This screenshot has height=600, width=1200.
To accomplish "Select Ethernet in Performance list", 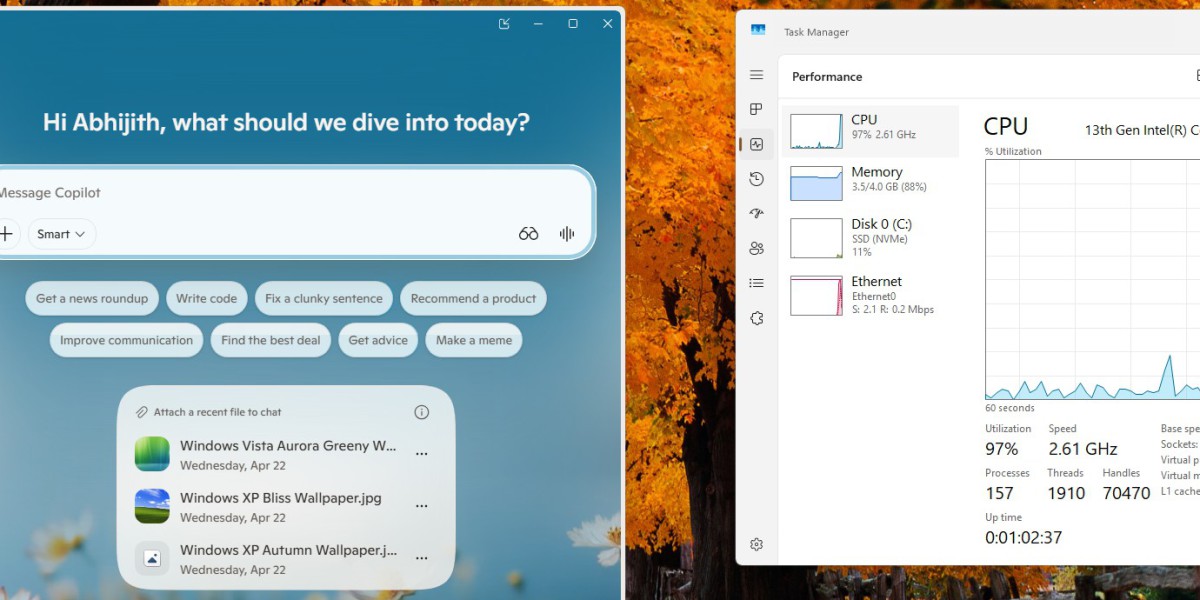I will (870, 295).
